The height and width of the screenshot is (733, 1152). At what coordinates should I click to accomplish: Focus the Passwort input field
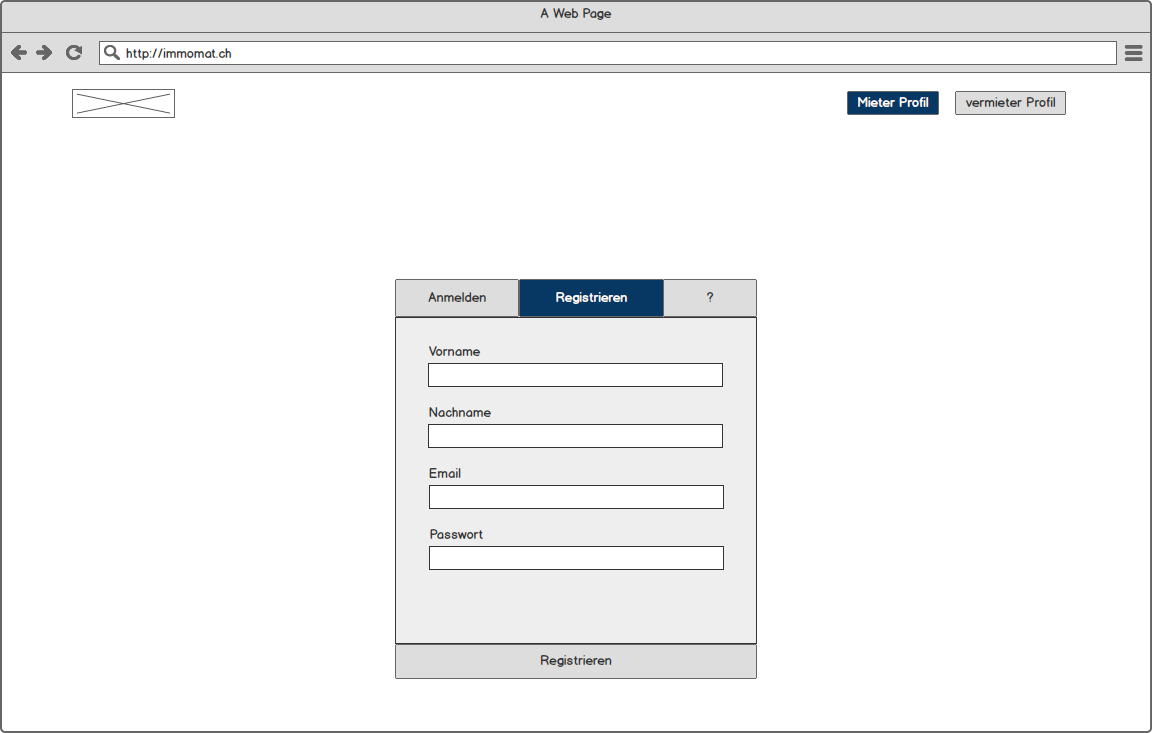point(576,558)
